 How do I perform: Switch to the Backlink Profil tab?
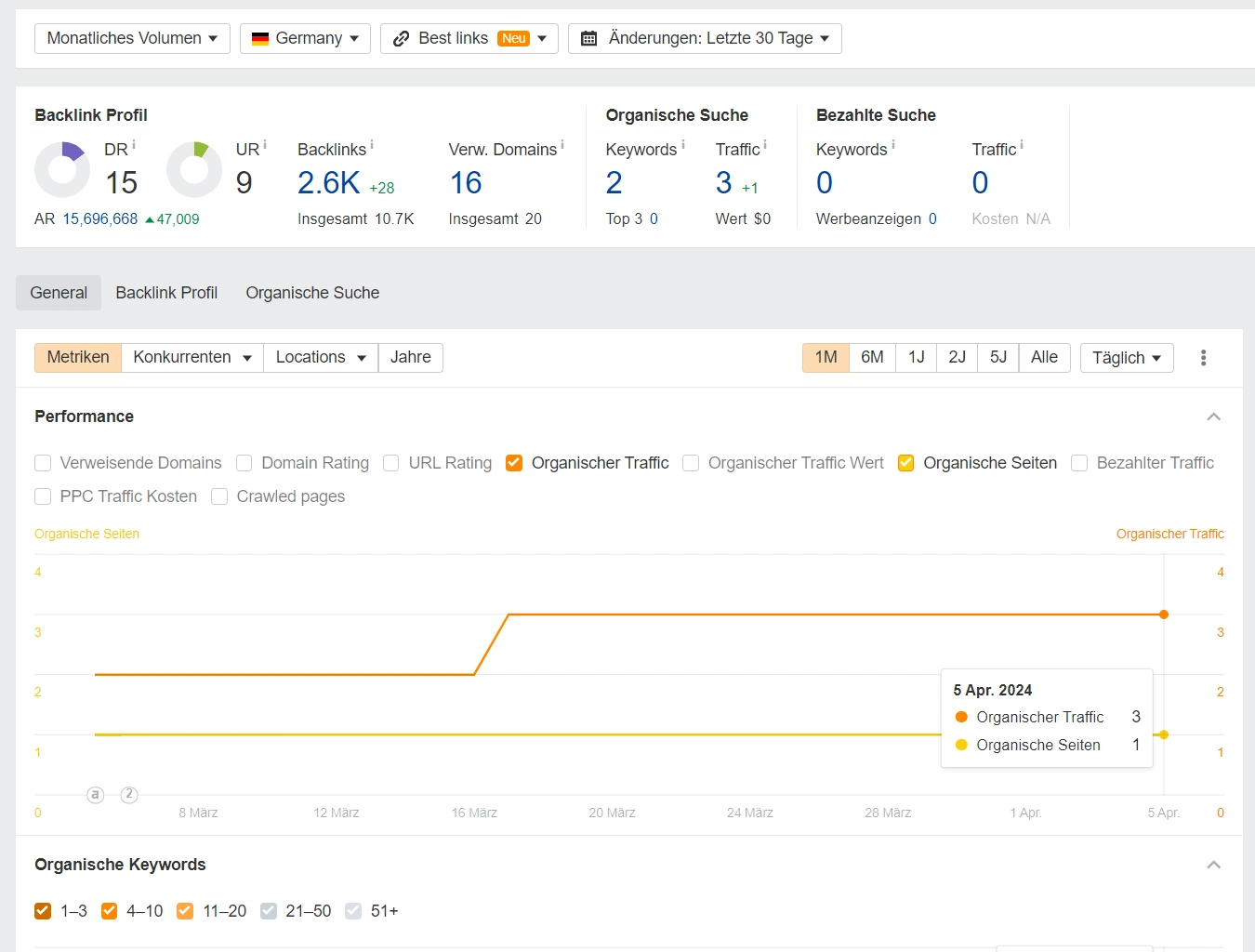pos(166,293)
